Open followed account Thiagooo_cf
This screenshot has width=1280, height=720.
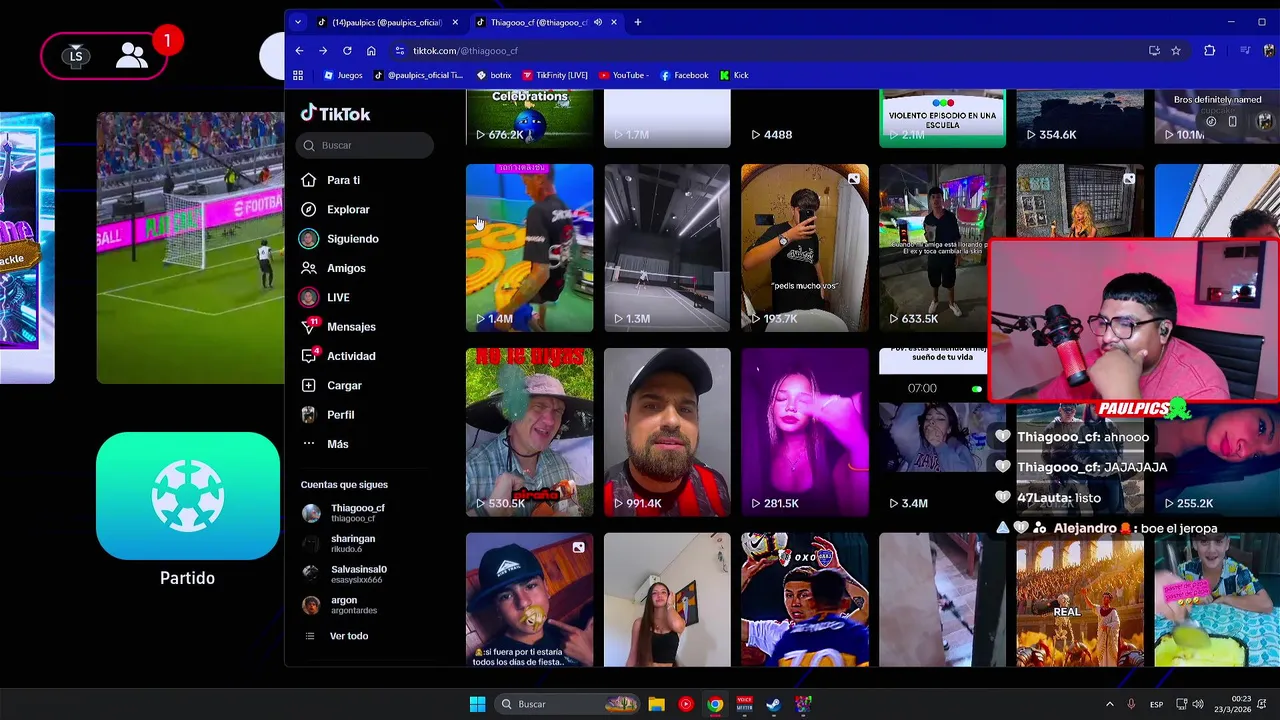pos(357,513)
